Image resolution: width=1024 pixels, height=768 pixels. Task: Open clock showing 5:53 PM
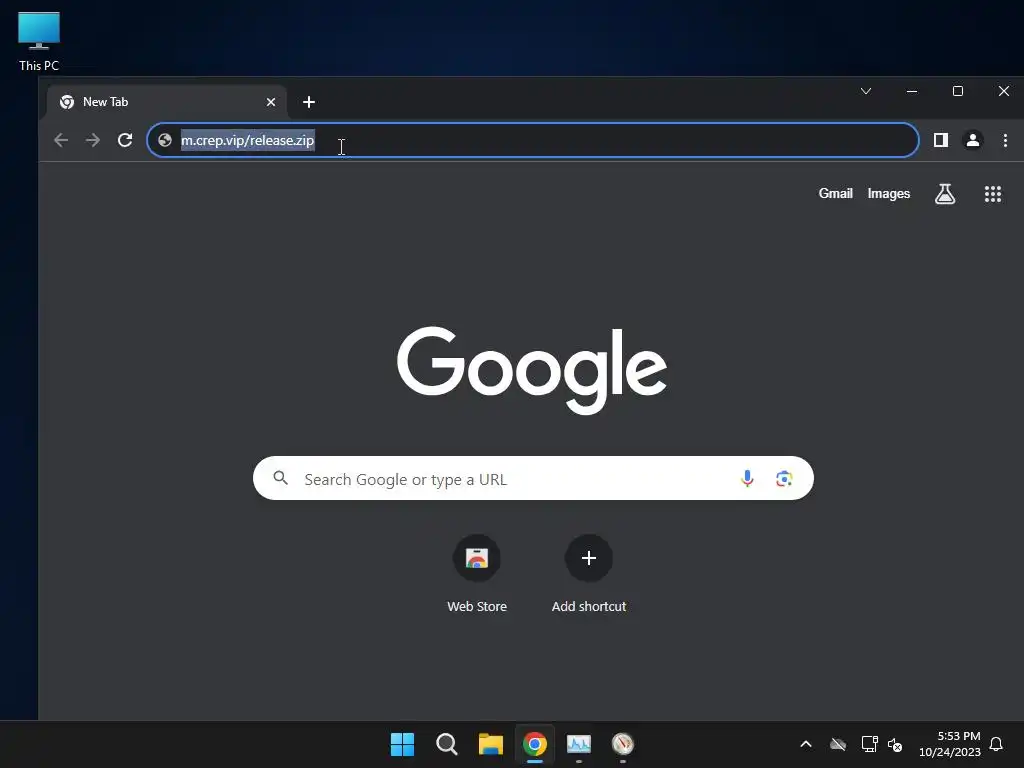[x=950, y=744]
